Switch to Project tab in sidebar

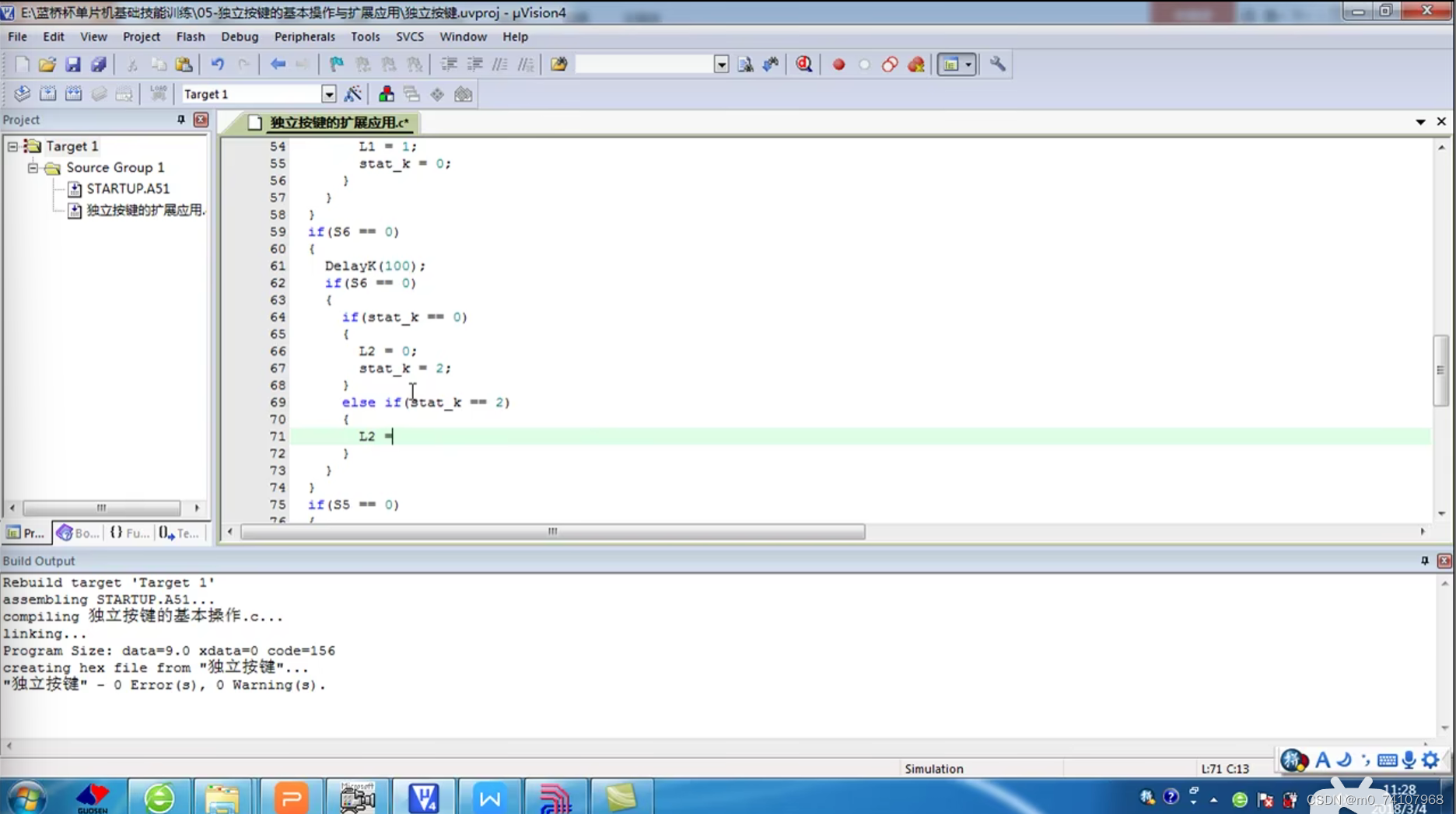pos(26,533)
